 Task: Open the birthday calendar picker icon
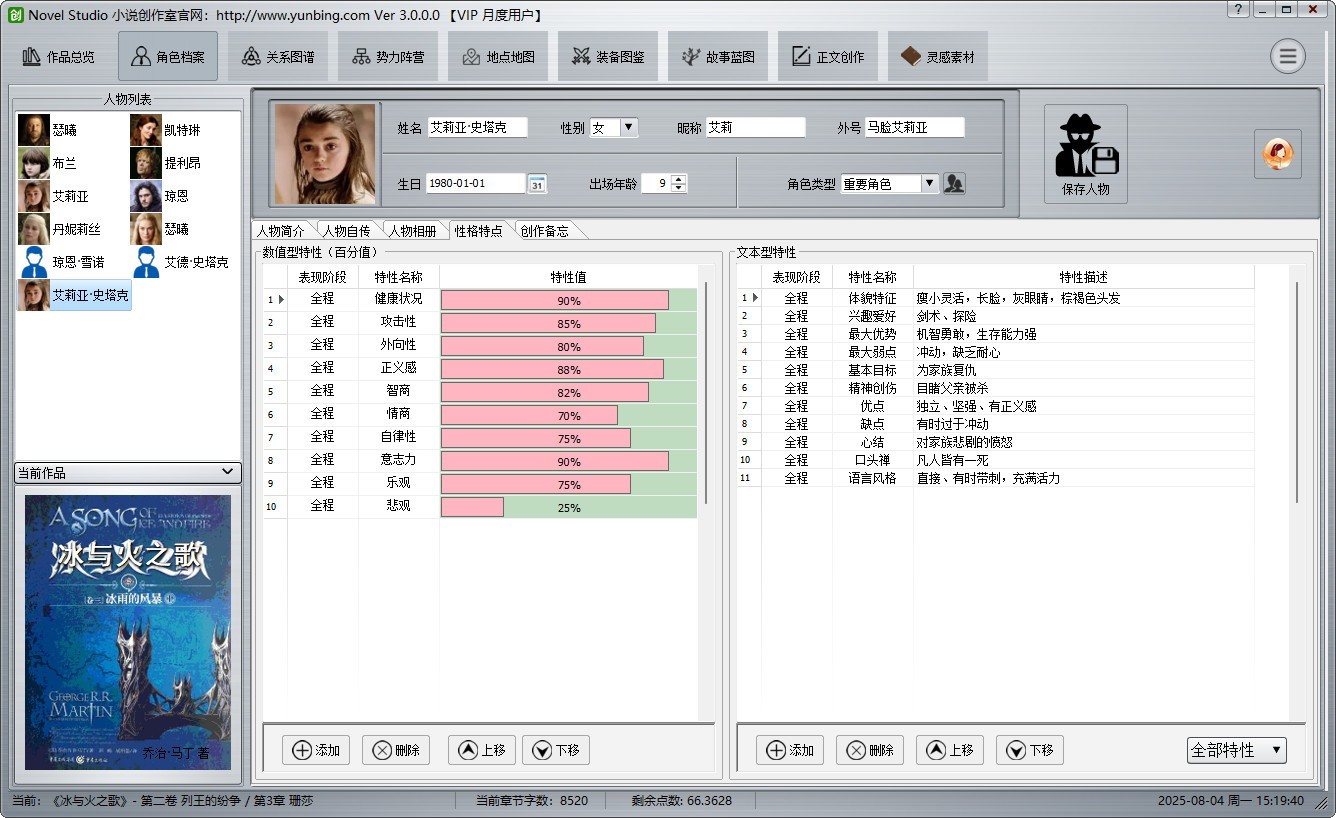(537, 184)
